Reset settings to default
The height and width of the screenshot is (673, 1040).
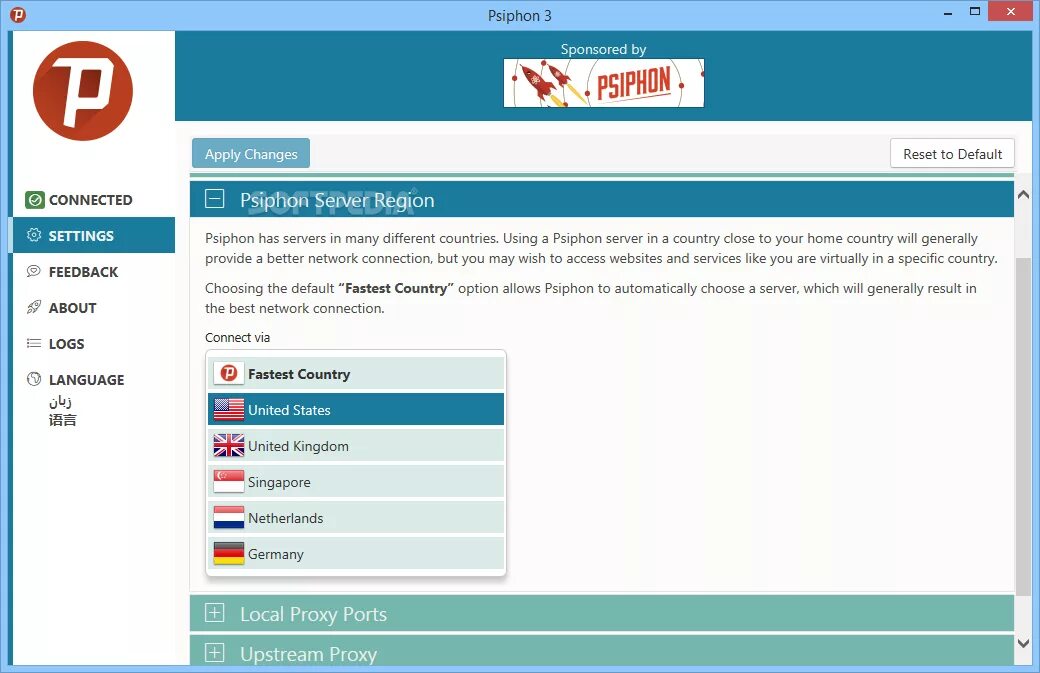[952, 153]
